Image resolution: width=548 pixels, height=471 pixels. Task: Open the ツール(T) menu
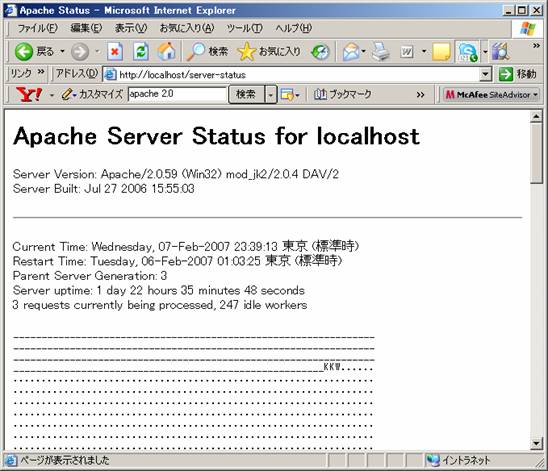point(244,28)
